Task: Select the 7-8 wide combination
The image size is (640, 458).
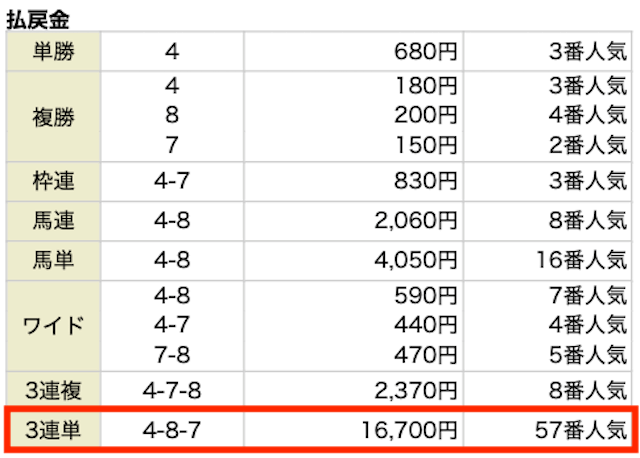Action: (x=172, y=355)
